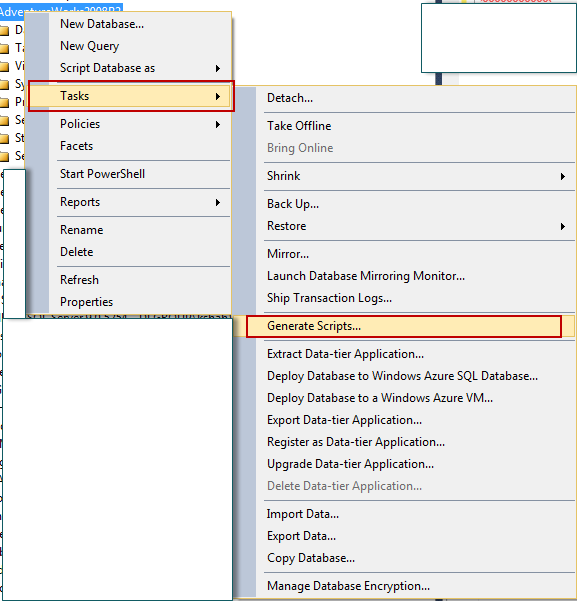Choose Take Offline
The height and width of the screenshot is (601, 577).
tap(299, 126)
